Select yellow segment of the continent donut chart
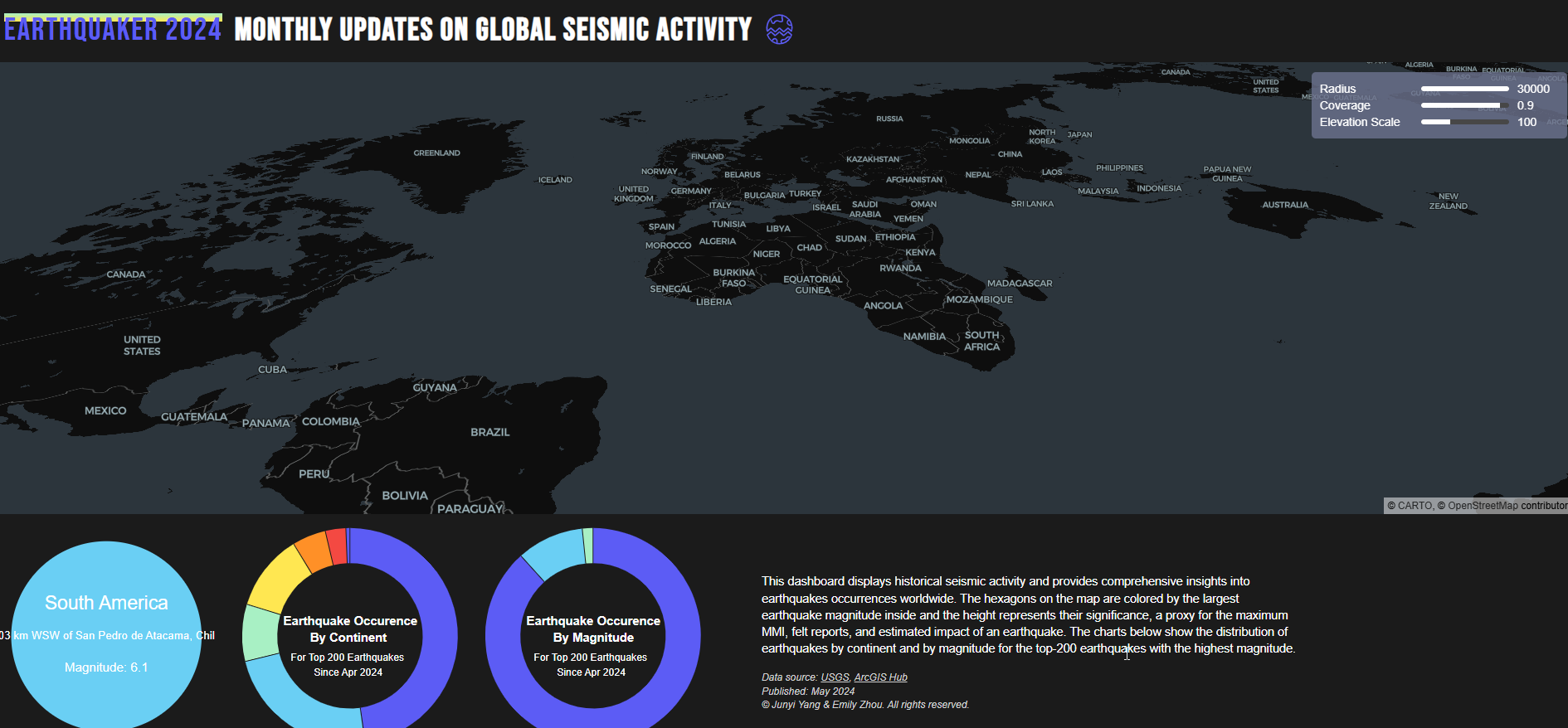 point(278,578)
